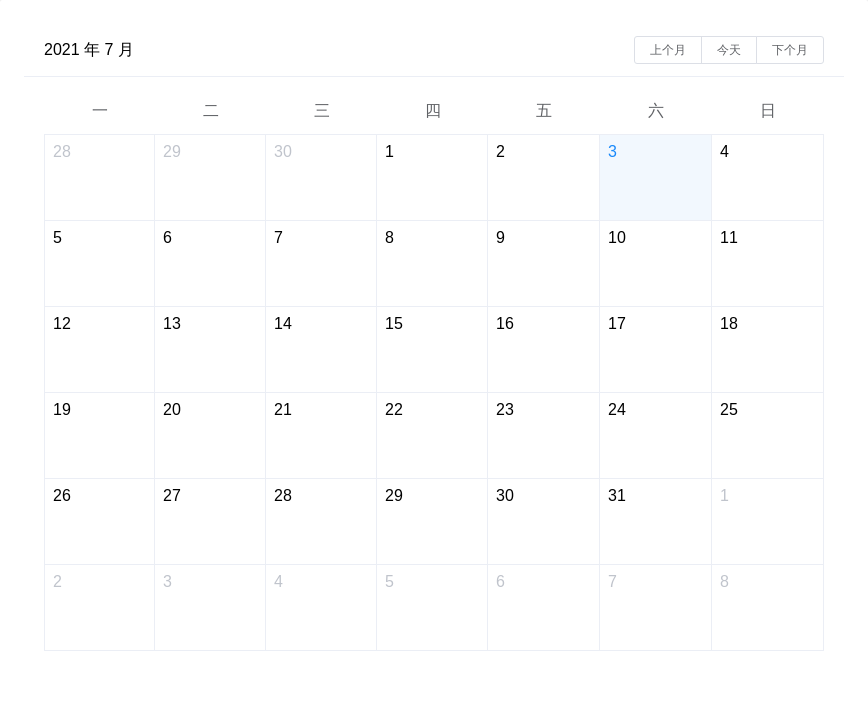Select grayed August 5 in last row
The width and height of the screenshot is (868, 710).
point(432,608)
